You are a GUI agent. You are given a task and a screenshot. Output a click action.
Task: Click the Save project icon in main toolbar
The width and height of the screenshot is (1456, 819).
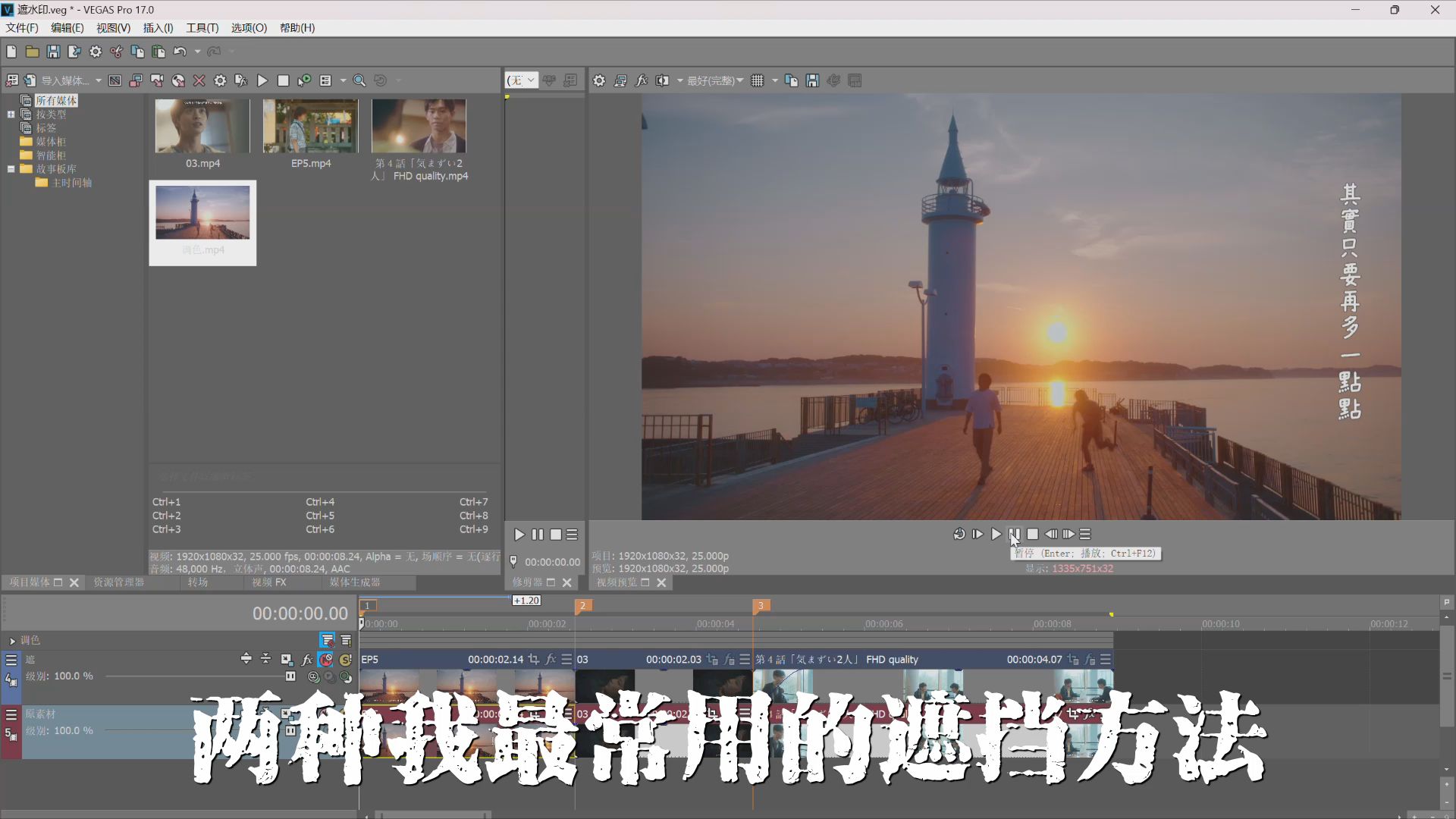click(53, 52)
